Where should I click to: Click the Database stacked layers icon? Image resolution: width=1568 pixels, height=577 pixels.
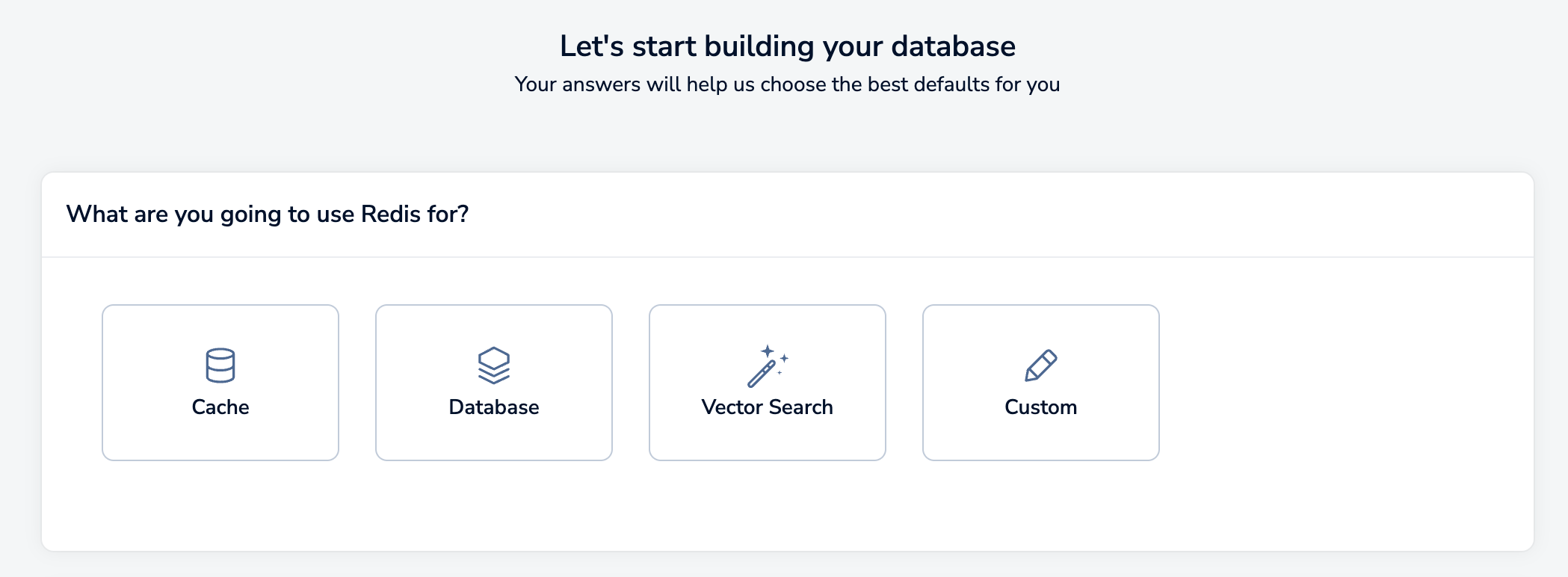pos(494,365)
